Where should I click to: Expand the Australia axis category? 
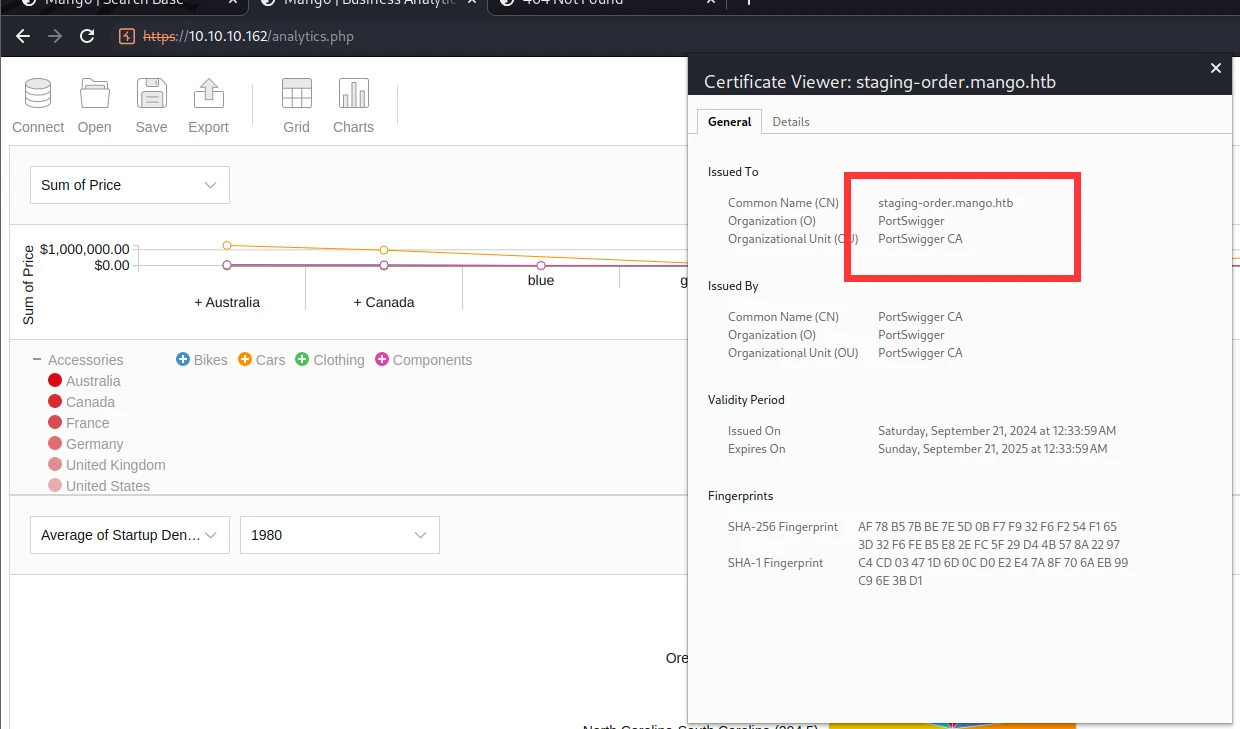[x=227, y=302]
